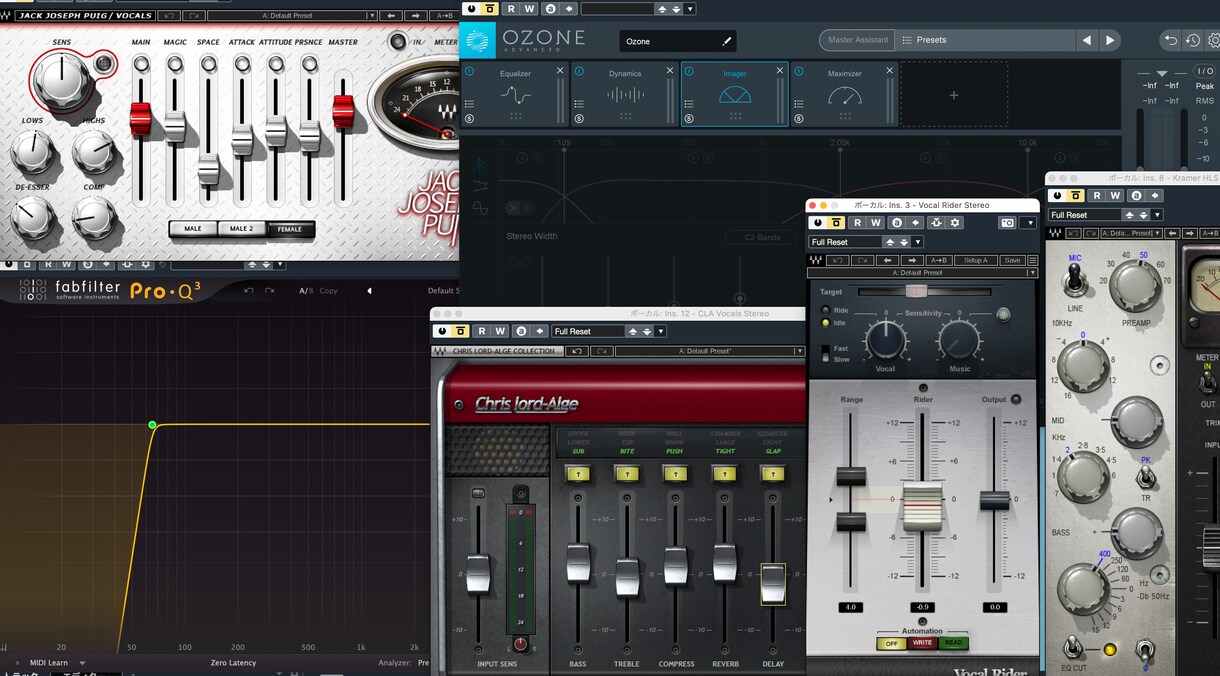
Task: Go to the next Ozone preset
Action: tap(1110, 41)
